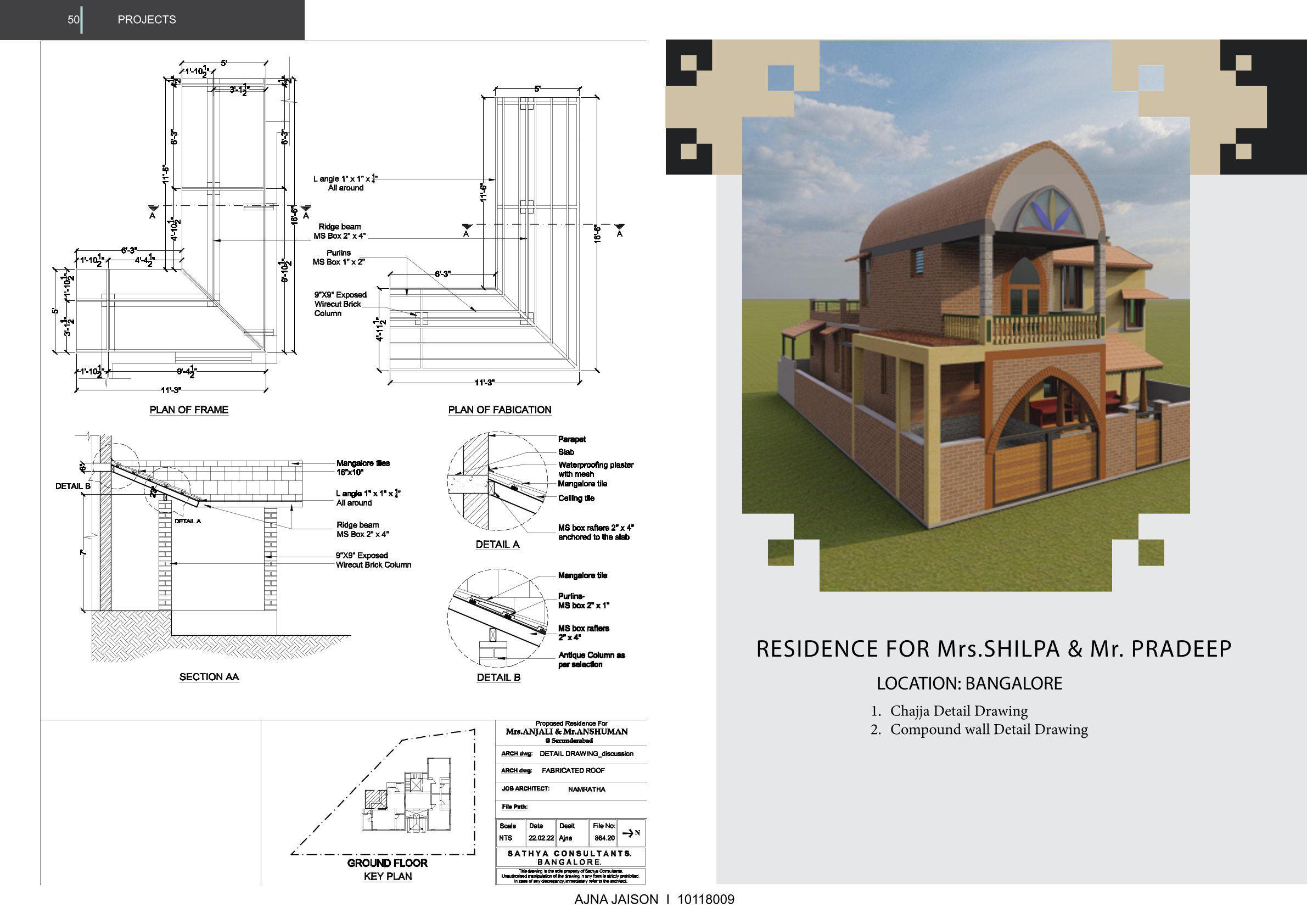Click the DETAIL B circular drawing
This screenshot has width=1307, height=924.
(497, 618)
